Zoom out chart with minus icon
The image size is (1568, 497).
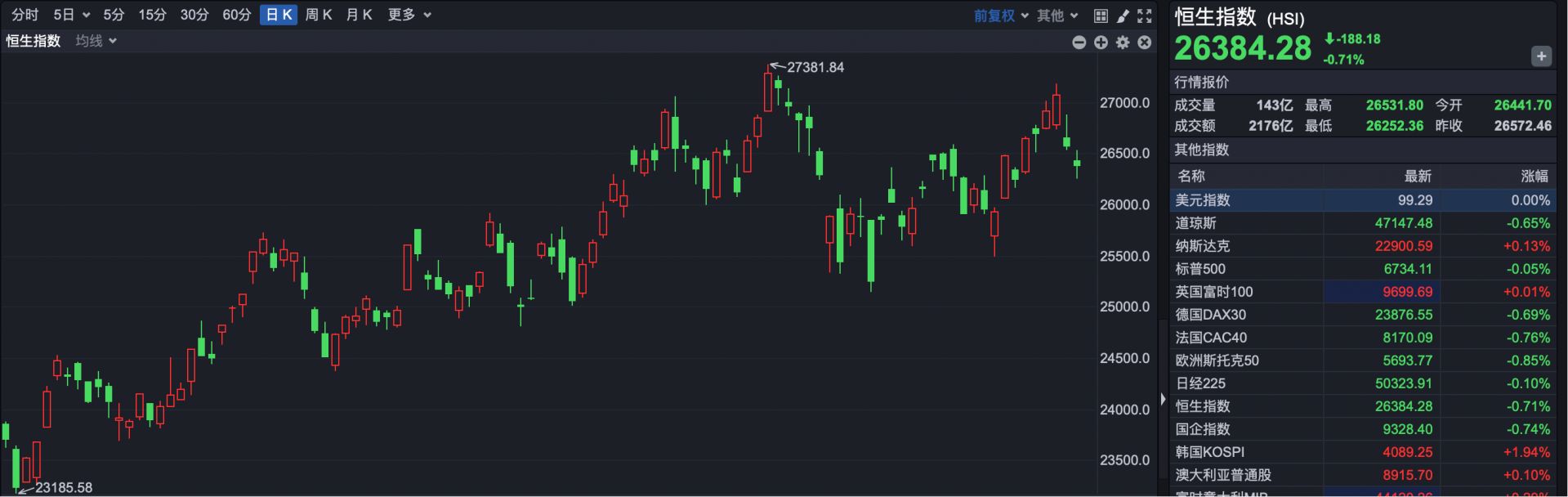[x=1079, y=43]
